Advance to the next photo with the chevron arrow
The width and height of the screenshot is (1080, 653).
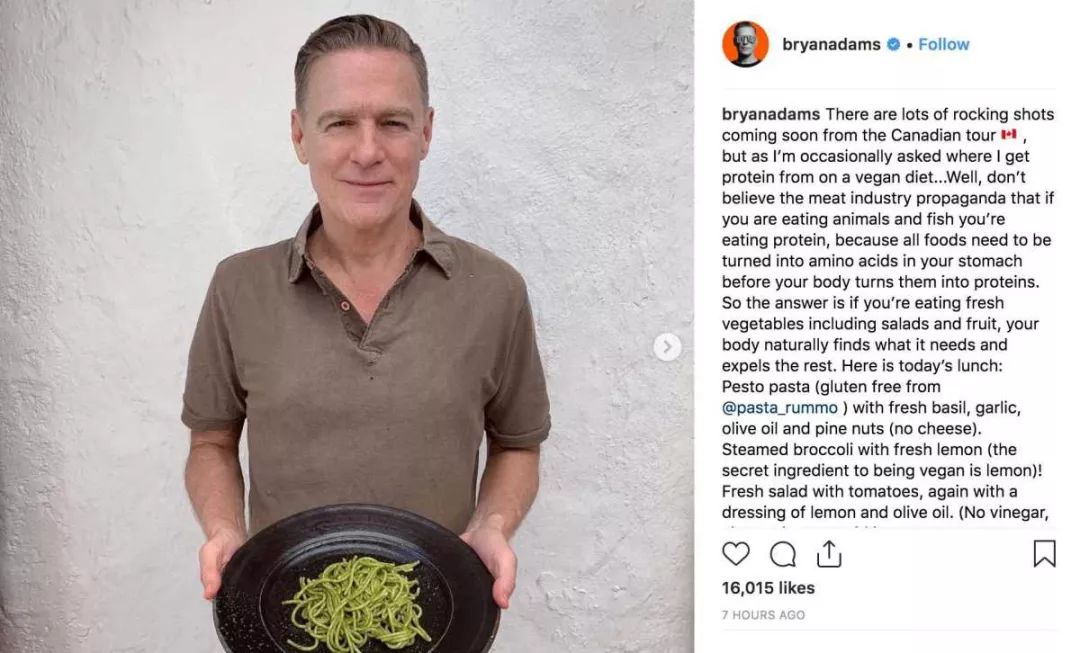(667, 346)
